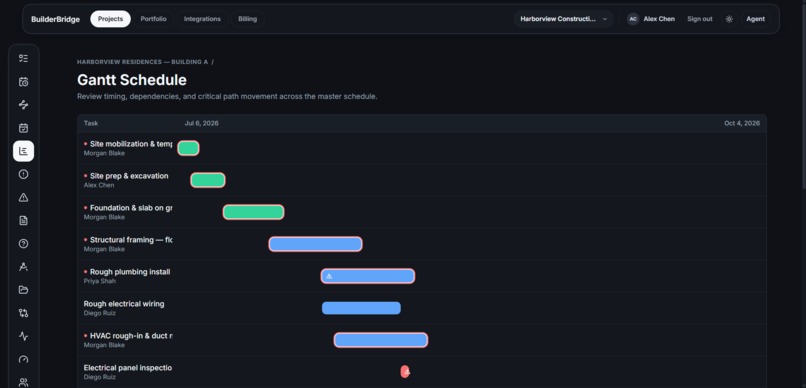
Task: Open the triangle warning risks sidebar icon
Action: (23, 197)
